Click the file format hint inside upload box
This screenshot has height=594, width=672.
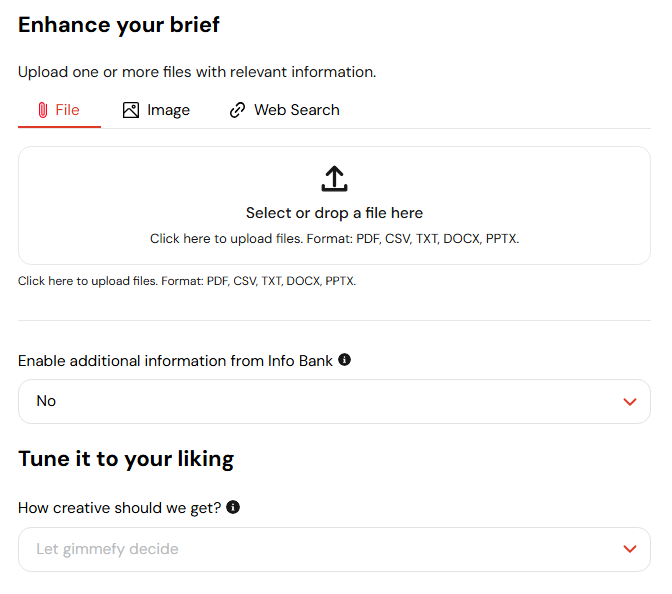pos(334,238)
